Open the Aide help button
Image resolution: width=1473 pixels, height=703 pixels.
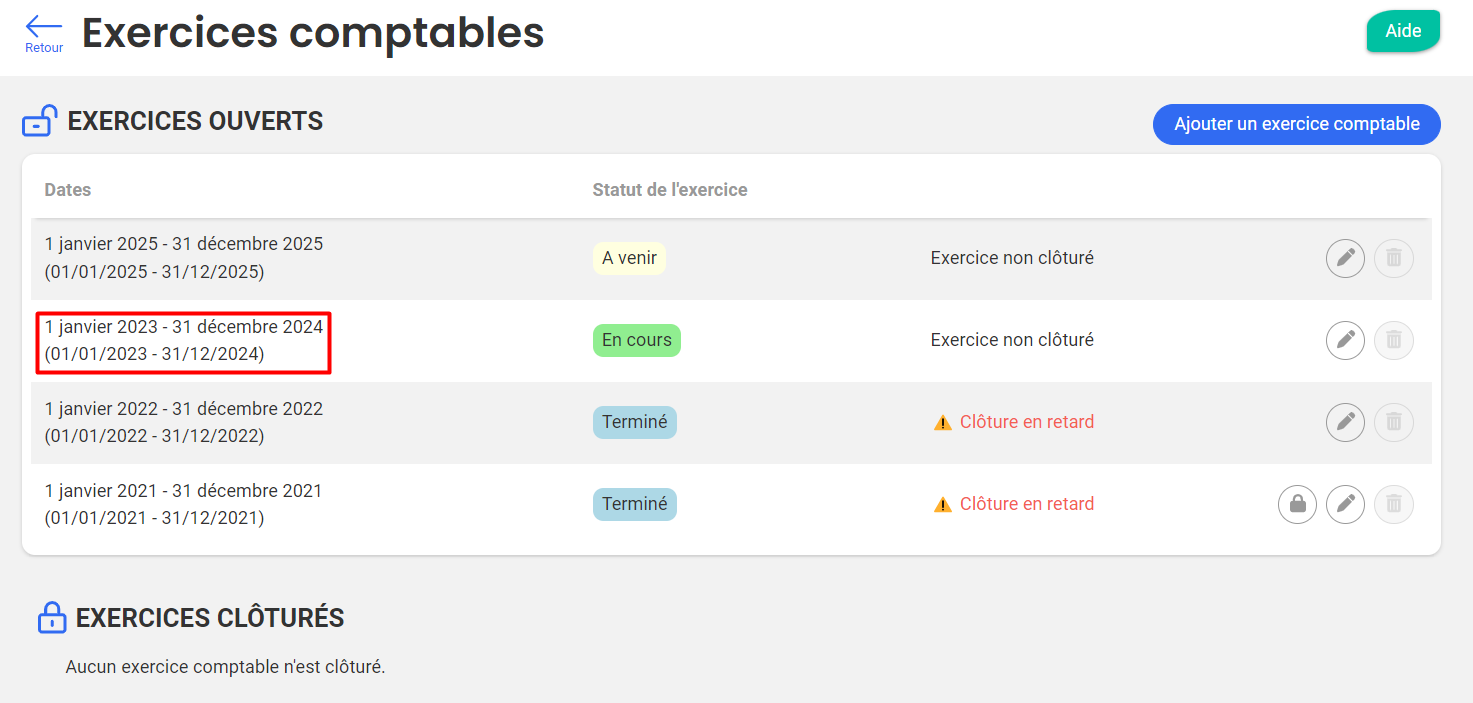(1403, 31)
